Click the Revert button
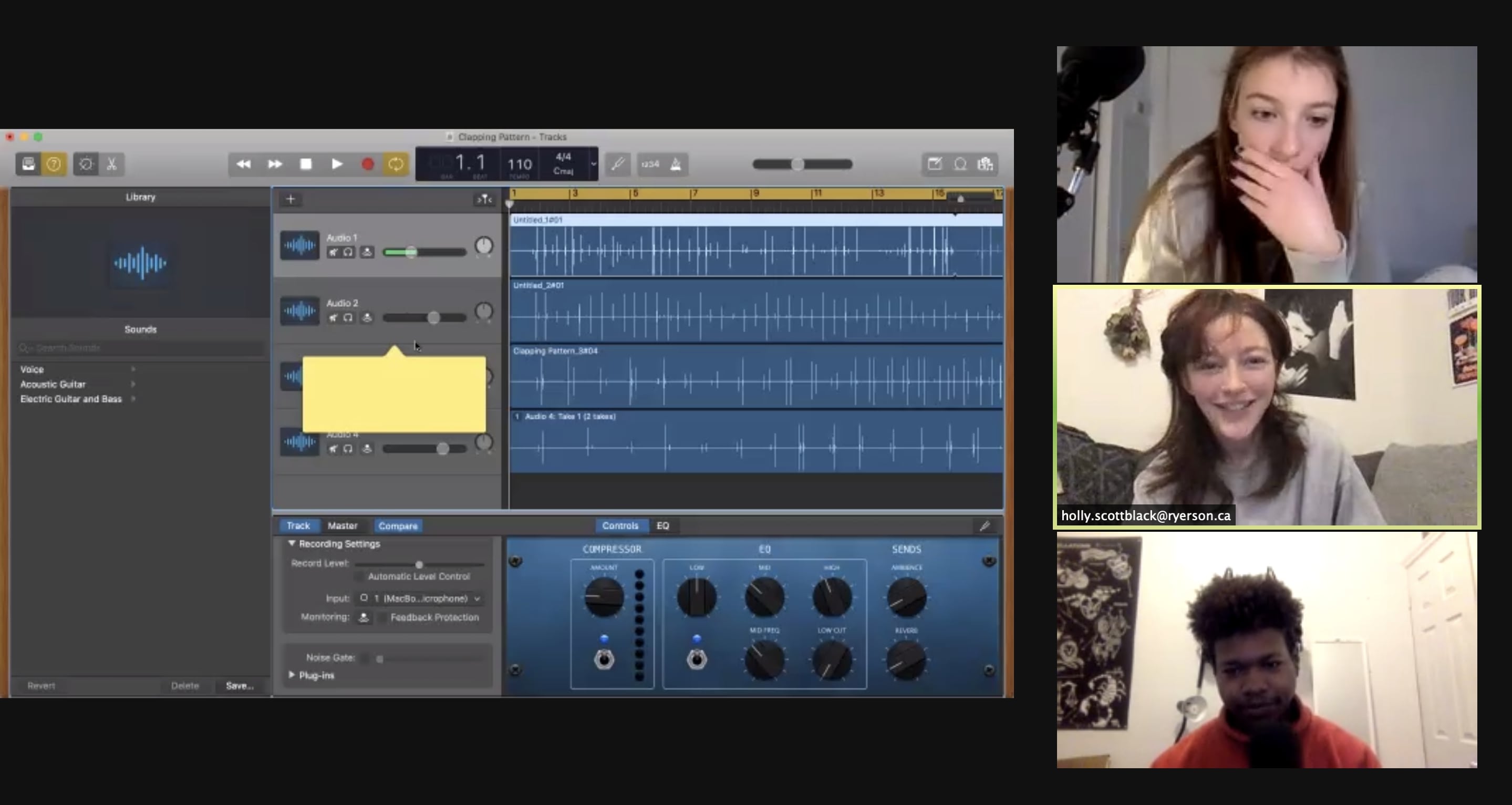Image resolution: width=1512 pixels, height=805 pixels. (42, 685)
